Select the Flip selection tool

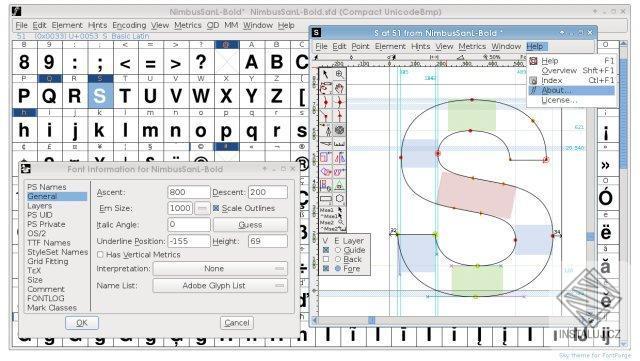click(339, 158)
